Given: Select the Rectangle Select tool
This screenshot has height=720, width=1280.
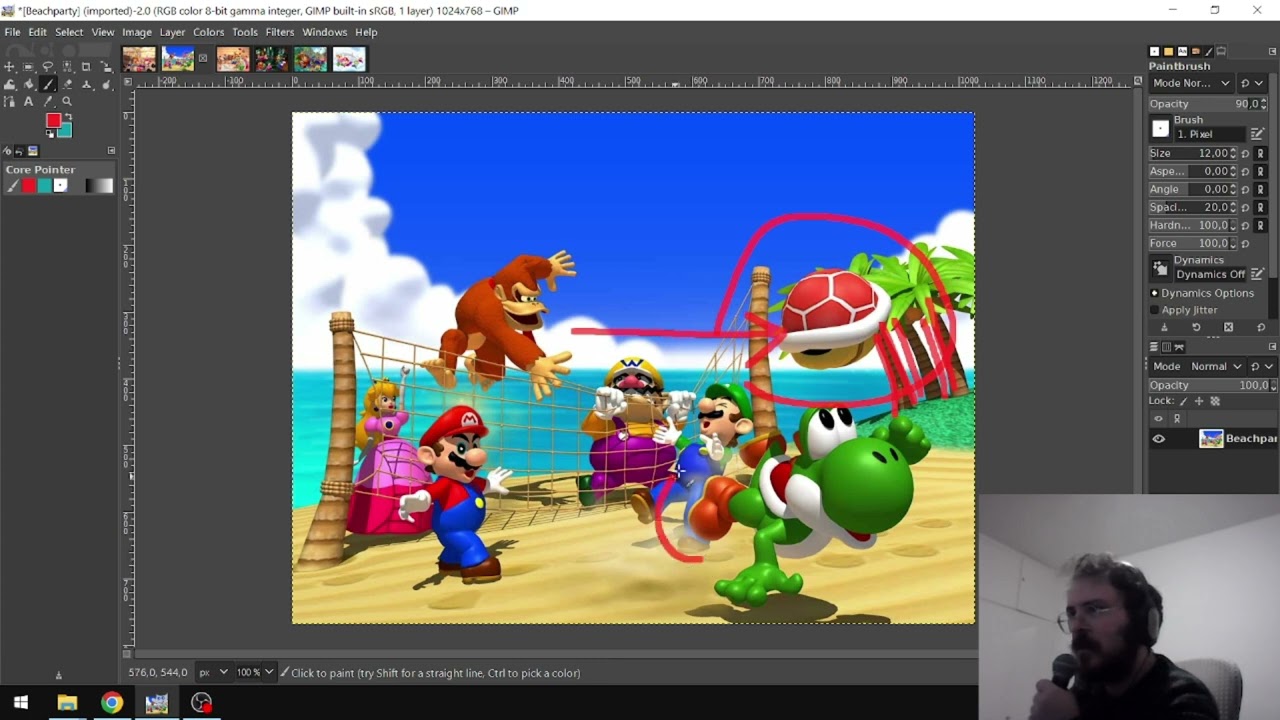Looking at the screenshot, I should [x=28, y=67].
